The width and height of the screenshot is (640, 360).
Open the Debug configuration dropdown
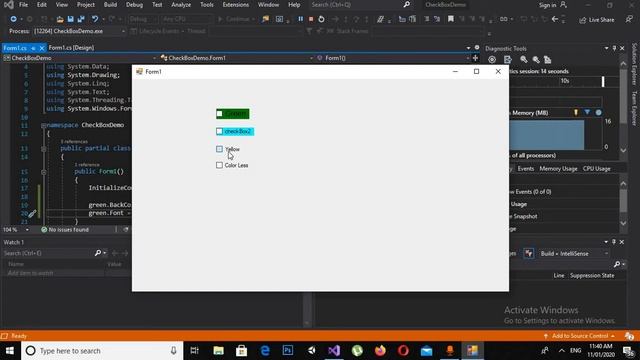pos(142,19)
